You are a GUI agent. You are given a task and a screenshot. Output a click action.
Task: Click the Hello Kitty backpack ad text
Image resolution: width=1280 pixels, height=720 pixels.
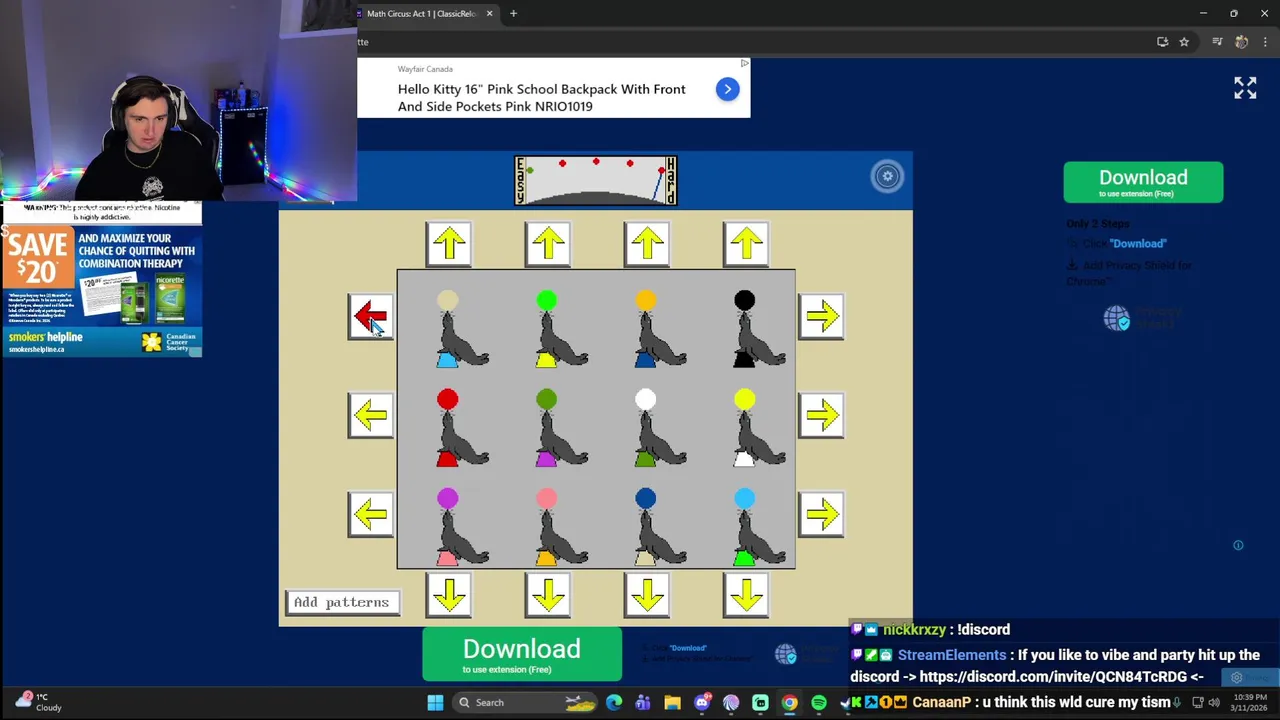[541, 98]
